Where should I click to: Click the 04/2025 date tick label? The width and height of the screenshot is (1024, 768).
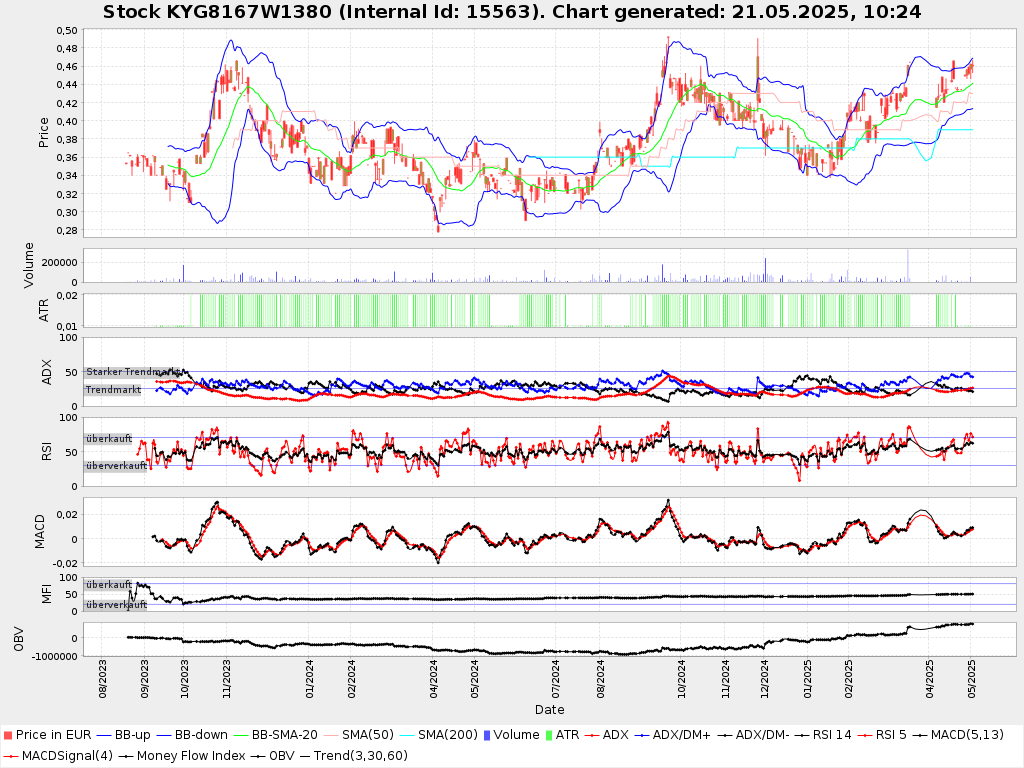point(930,679)
